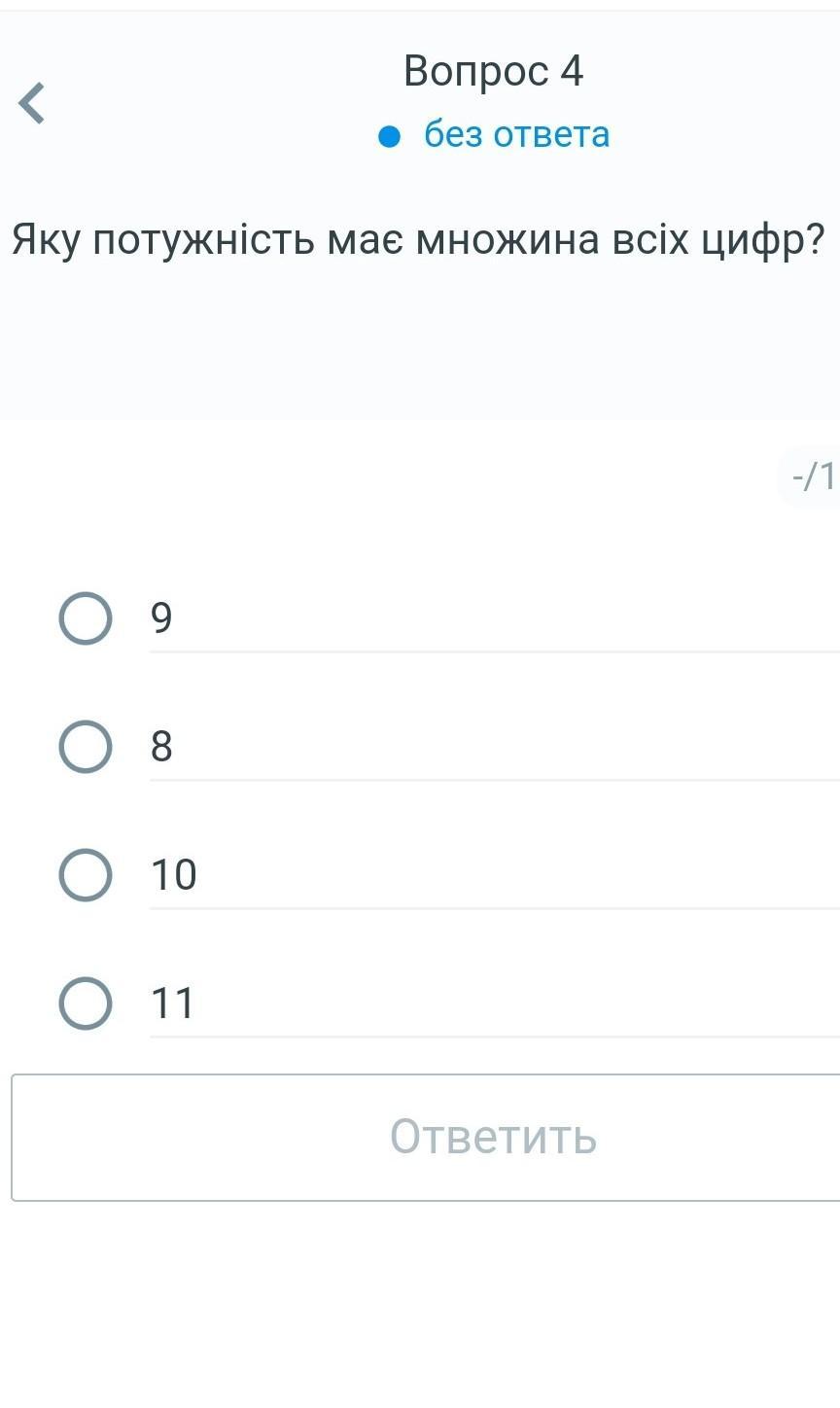Click the "без ответа" status label
Viewport: 840px width, 1408px height.
[x=516, y=134]
